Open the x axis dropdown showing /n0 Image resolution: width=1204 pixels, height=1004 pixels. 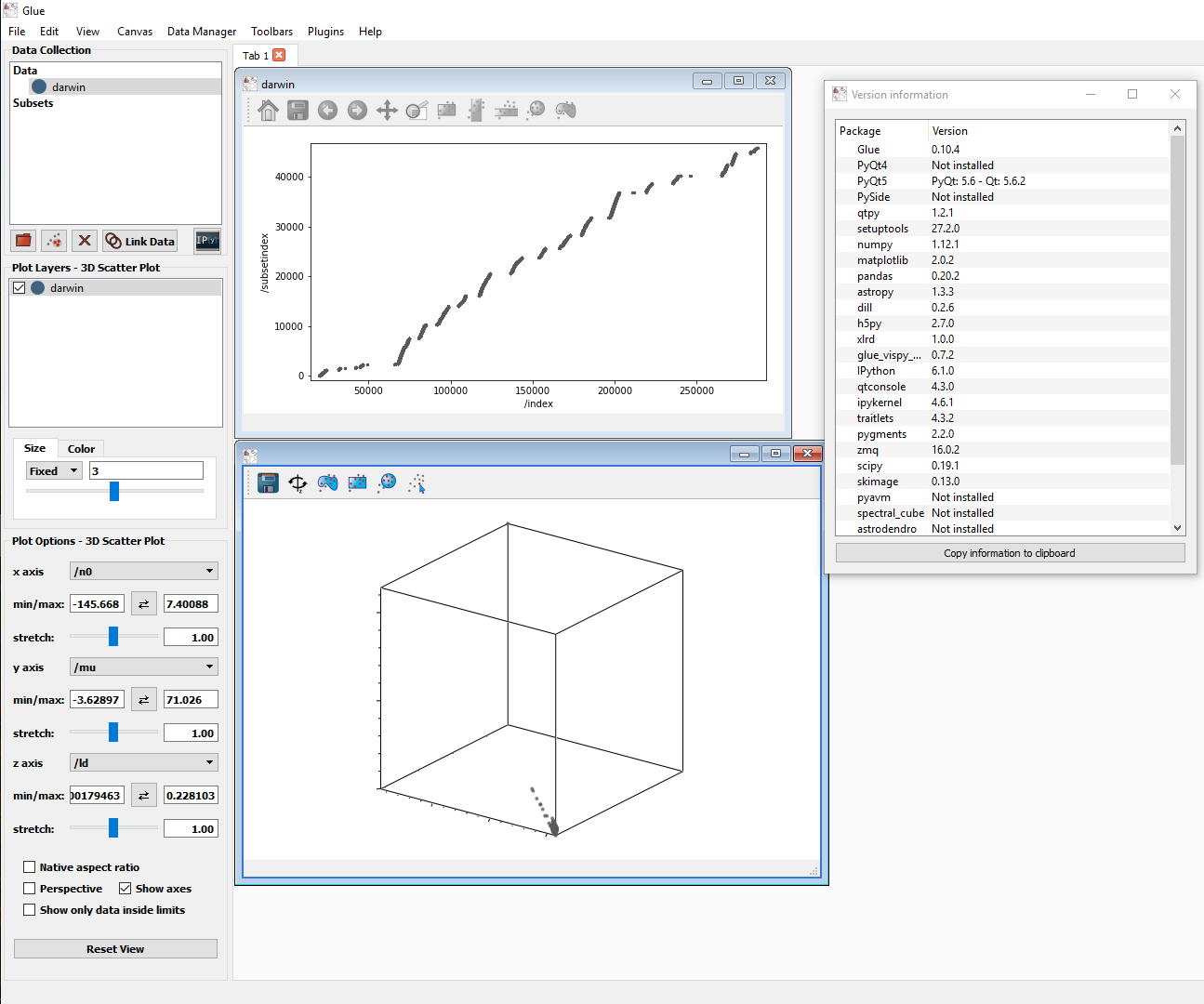pos(142,570)
